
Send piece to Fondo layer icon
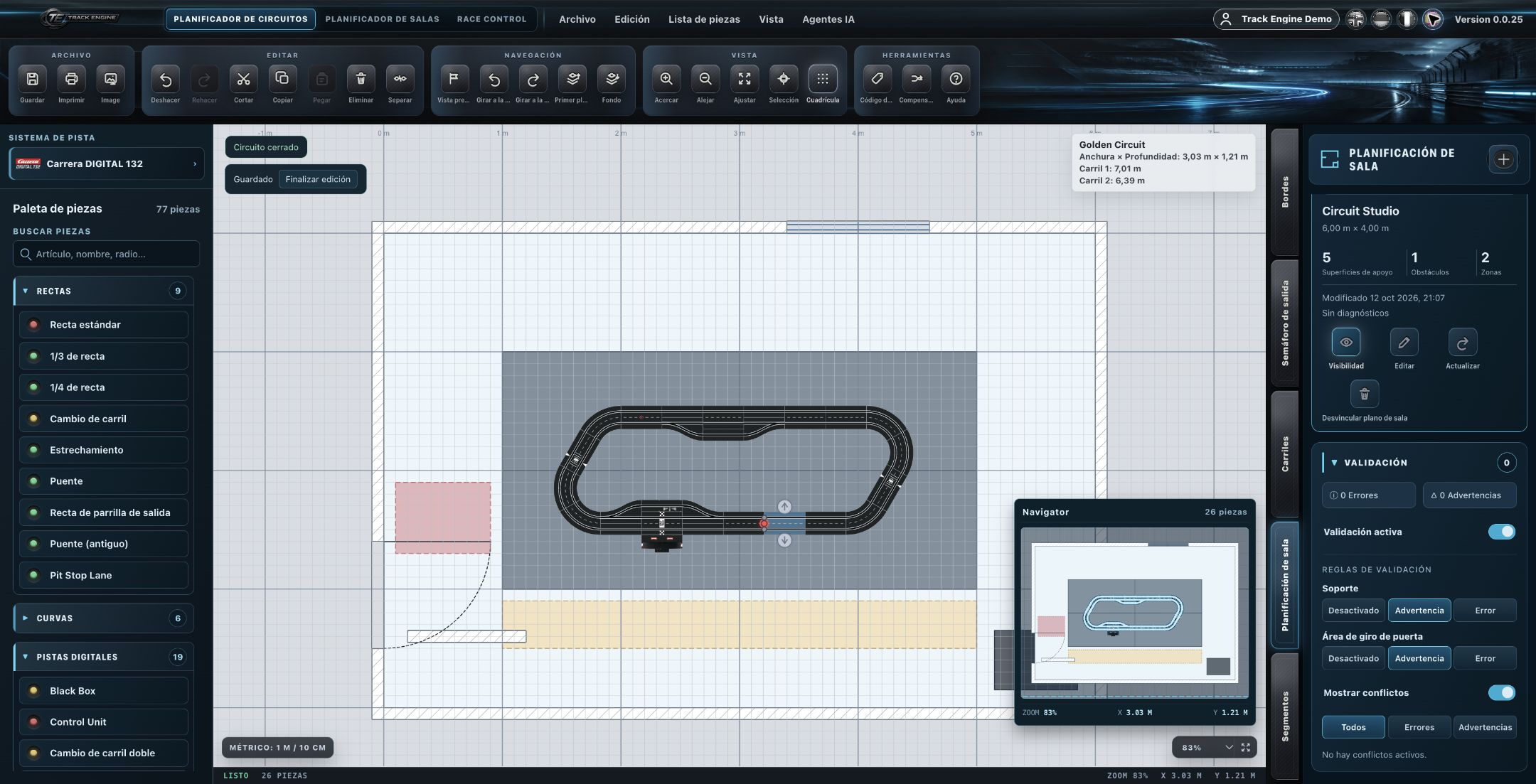point(612,79)
